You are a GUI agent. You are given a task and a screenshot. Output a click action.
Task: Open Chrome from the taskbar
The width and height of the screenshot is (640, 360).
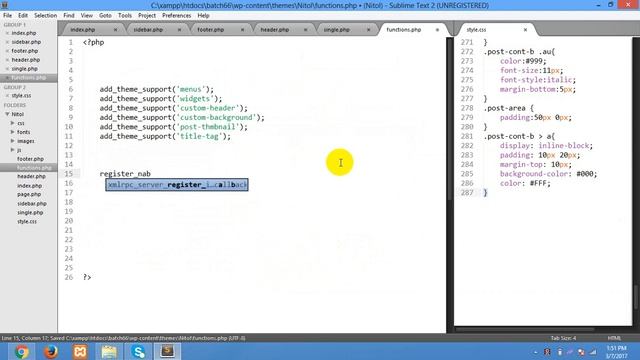pos(22,351)
